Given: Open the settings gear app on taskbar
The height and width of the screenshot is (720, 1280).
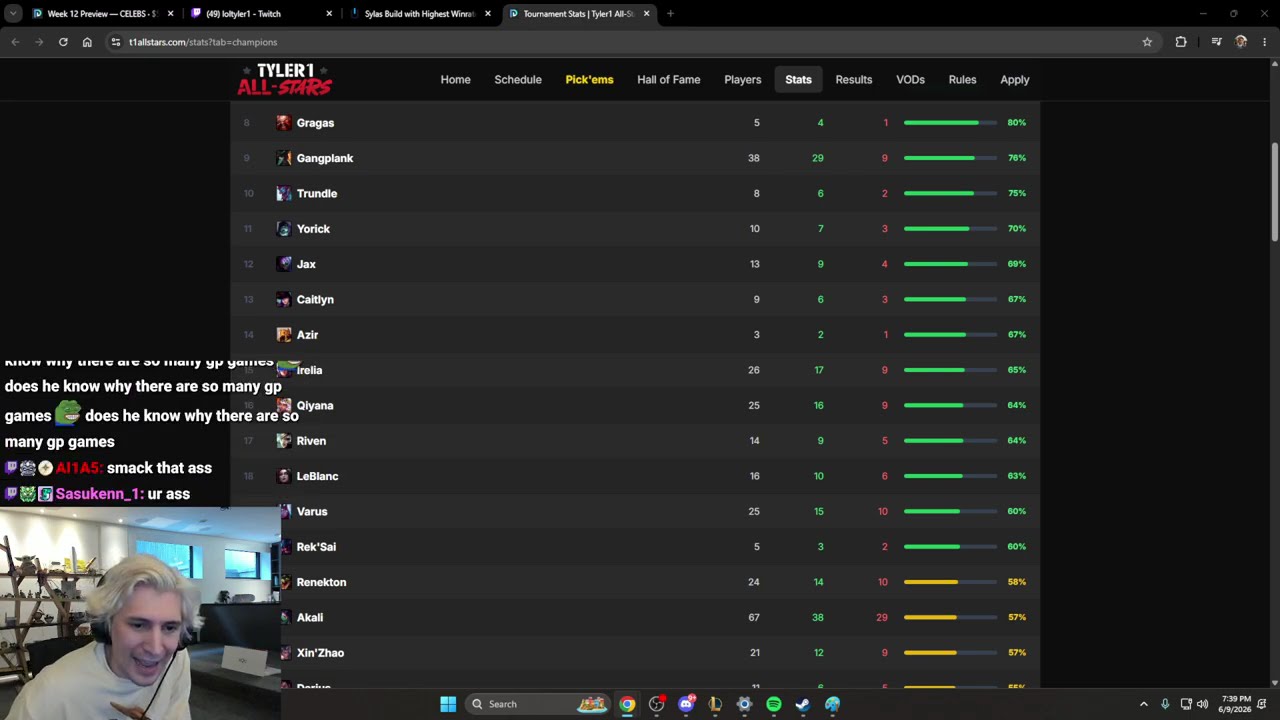Looking at the screenshot, I should [744, 704].
